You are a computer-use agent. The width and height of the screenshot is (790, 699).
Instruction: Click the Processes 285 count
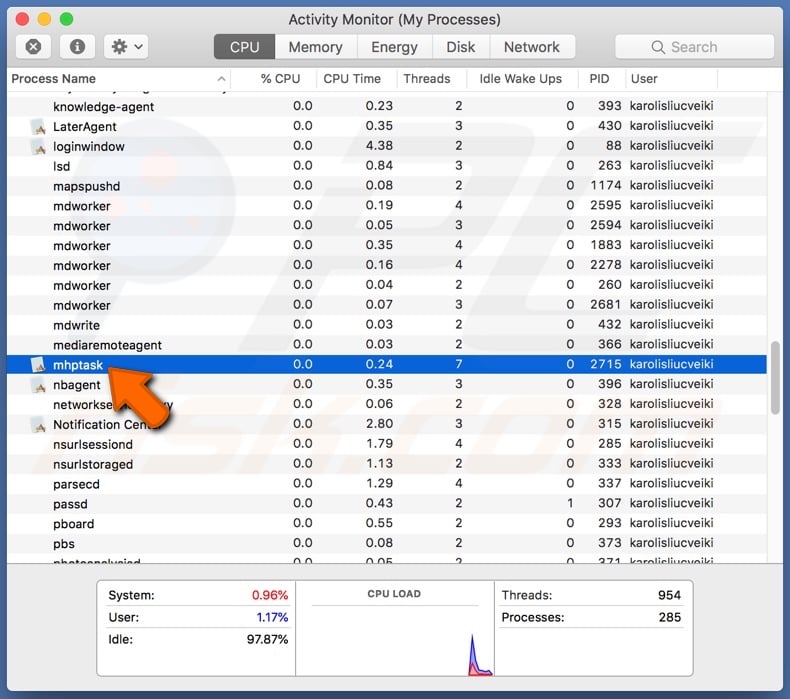click(670, 617)
